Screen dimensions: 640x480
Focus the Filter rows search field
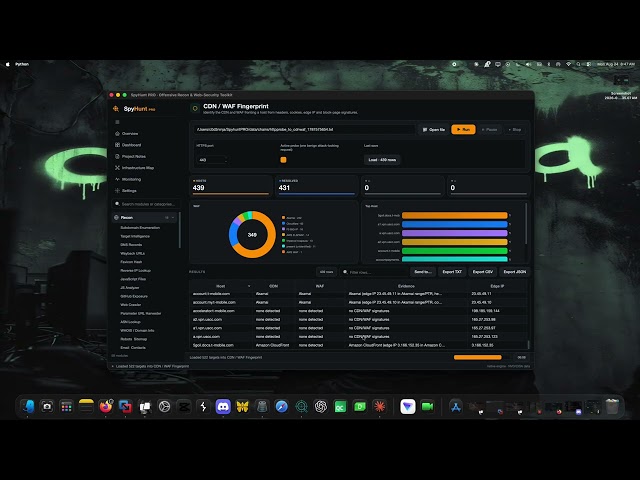click(x=373, y=272)
